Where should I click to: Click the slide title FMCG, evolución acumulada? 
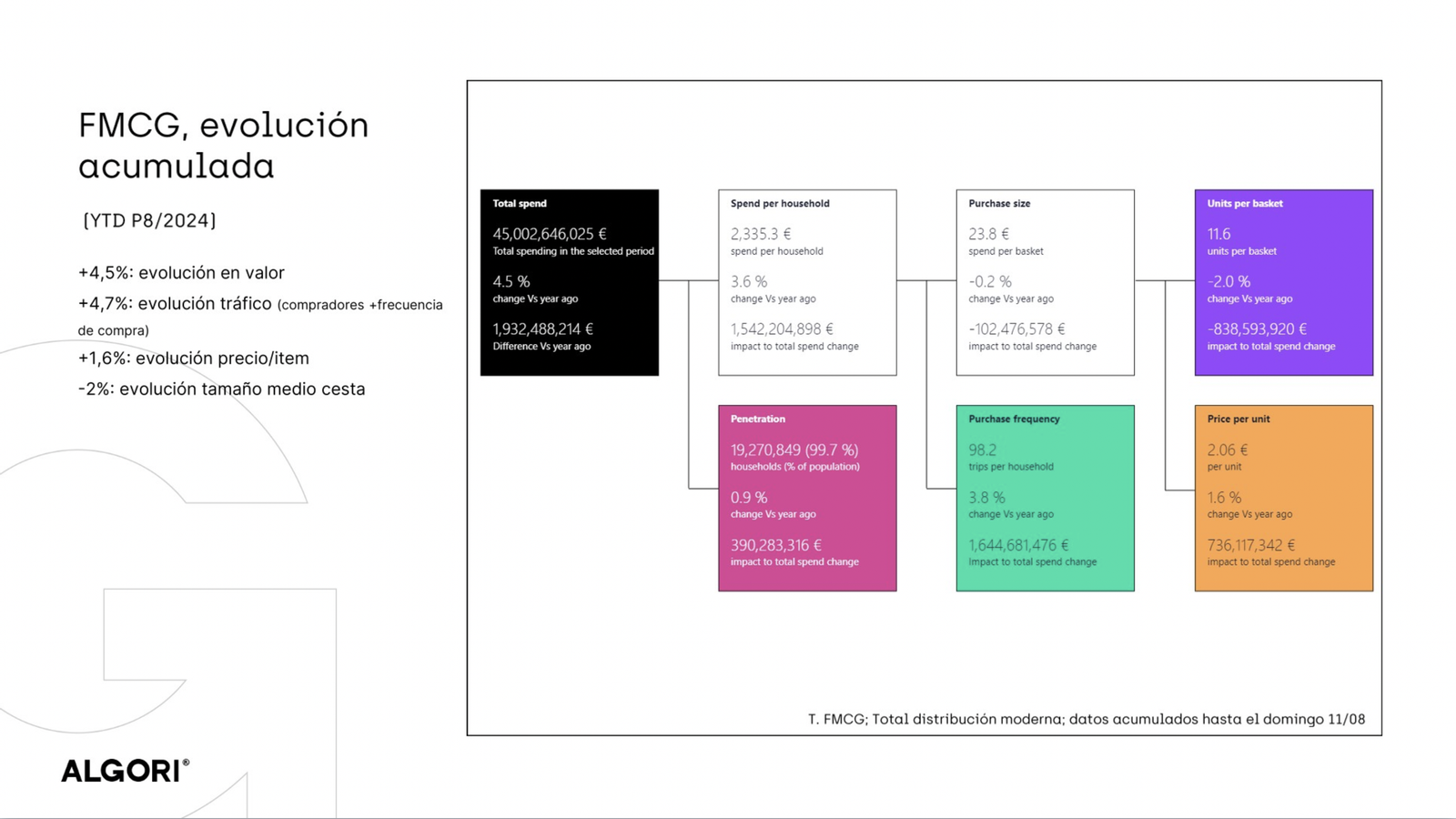[223, 146]
